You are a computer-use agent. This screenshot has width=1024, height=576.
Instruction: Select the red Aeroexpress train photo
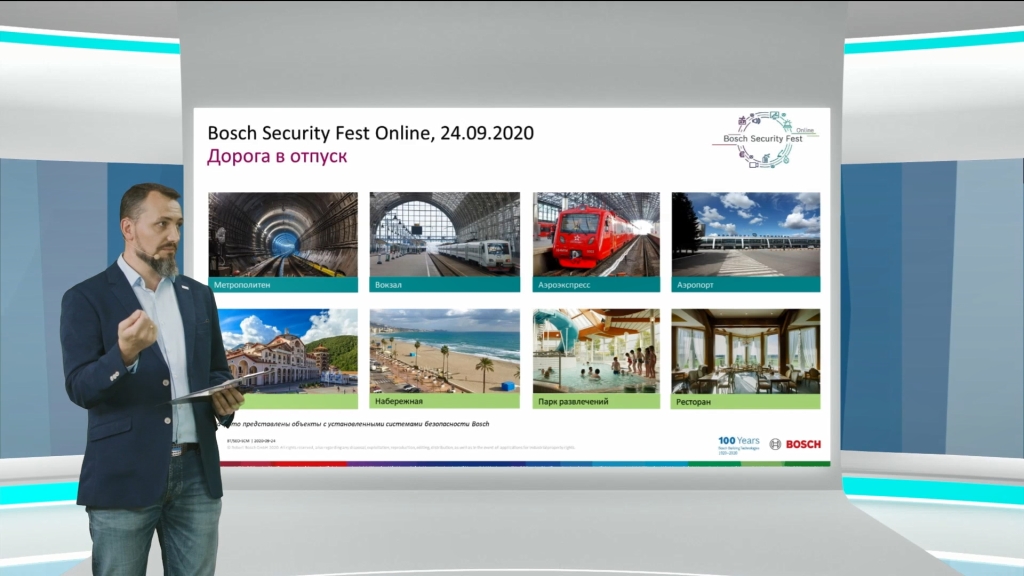(x=596, y=234)
